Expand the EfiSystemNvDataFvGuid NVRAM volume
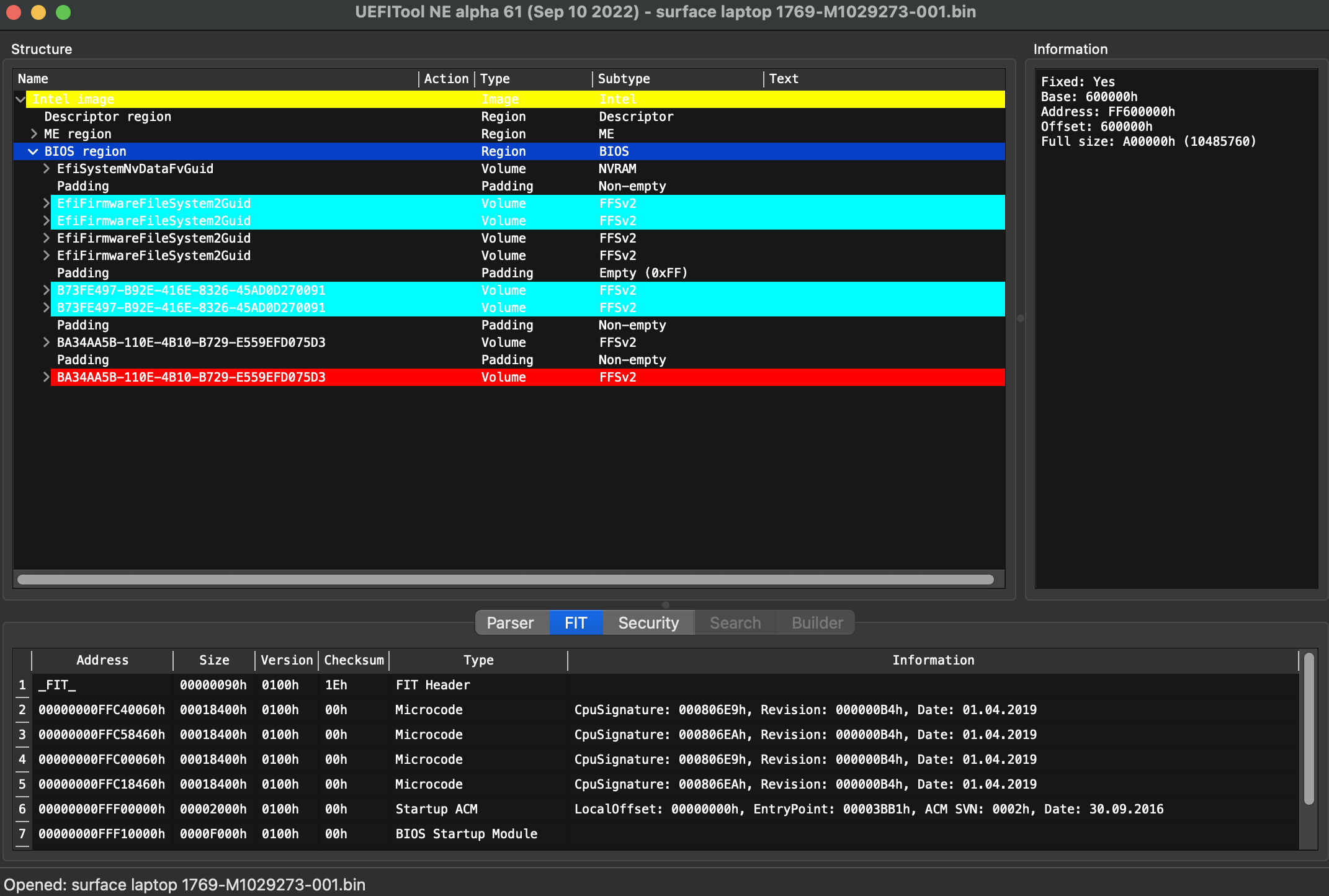The width and height of the screenshot is (1329, 896). tap(47, 168)
